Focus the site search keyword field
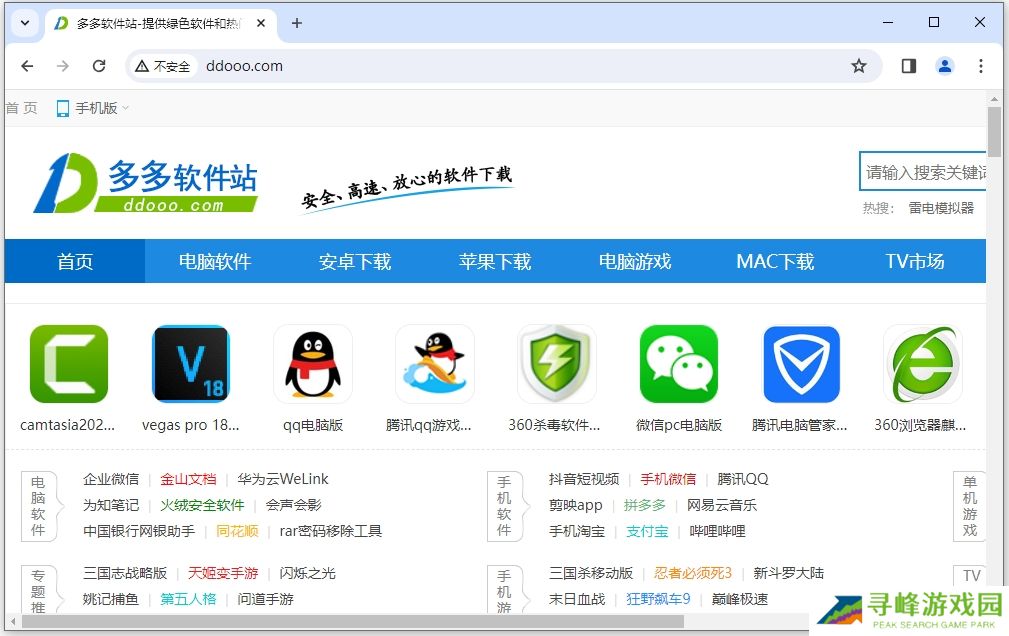1009x636 pixels. [x=924, y=172]
